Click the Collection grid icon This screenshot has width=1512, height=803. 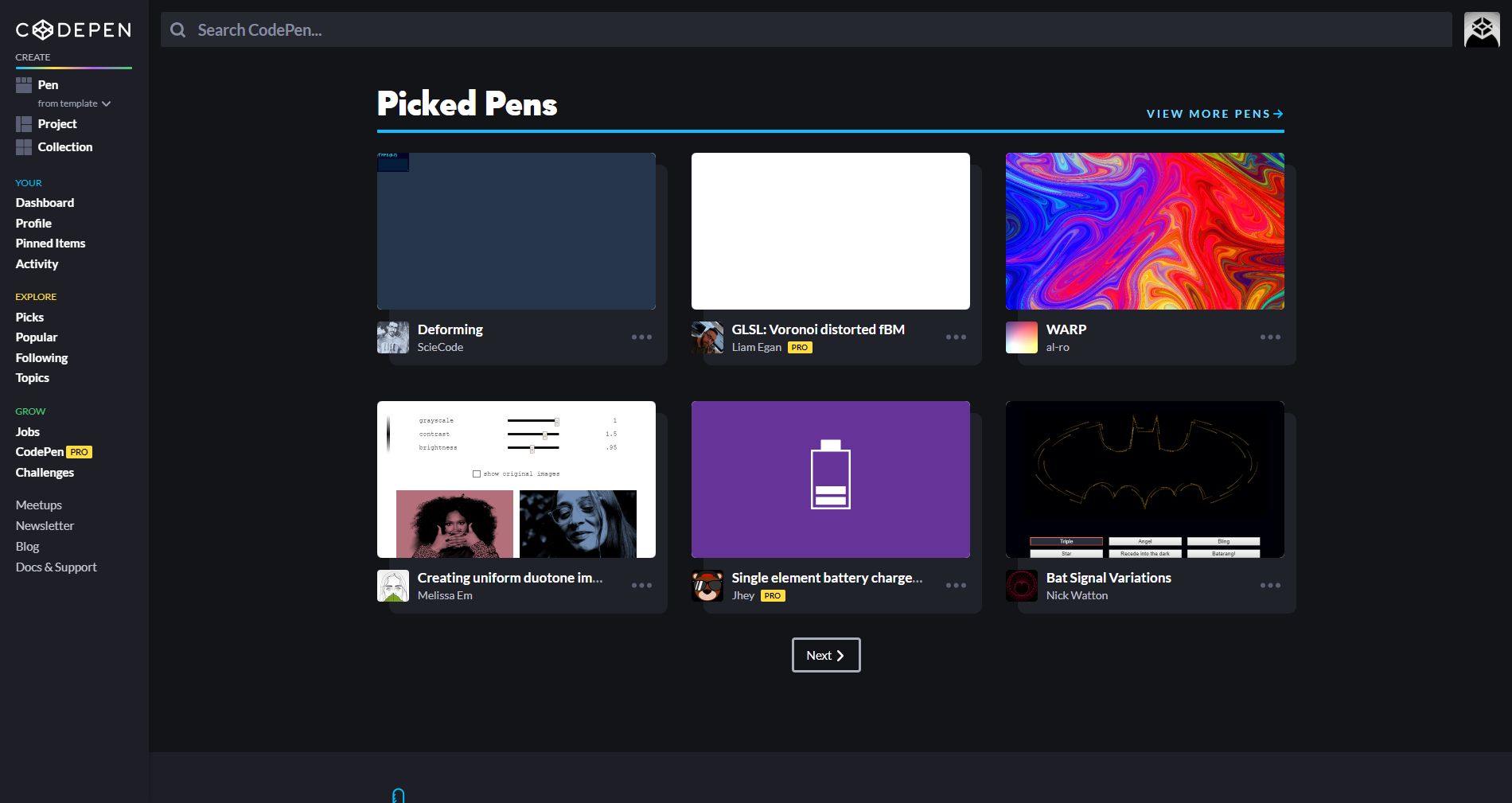coord(24,147)
